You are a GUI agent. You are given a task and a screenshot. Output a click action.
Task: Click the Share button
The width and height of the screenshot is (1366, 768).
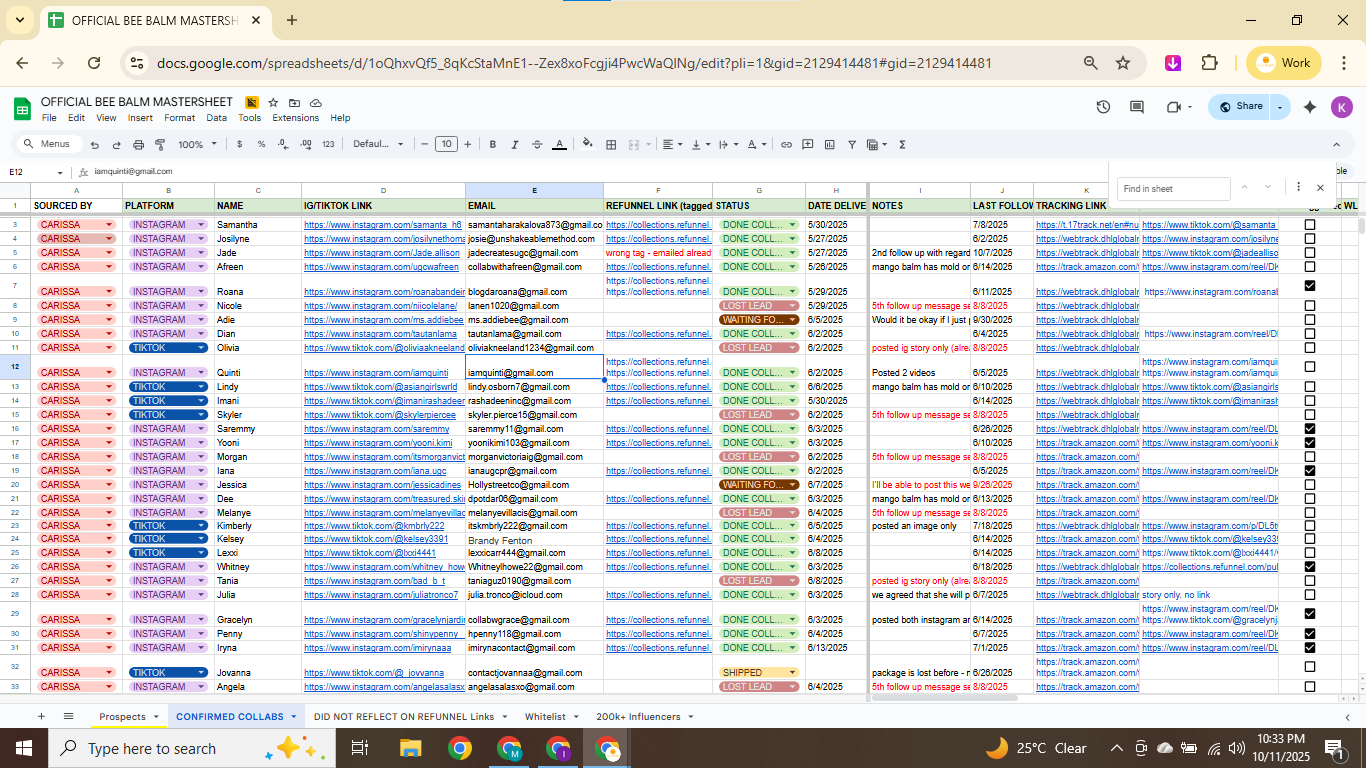1240,107
